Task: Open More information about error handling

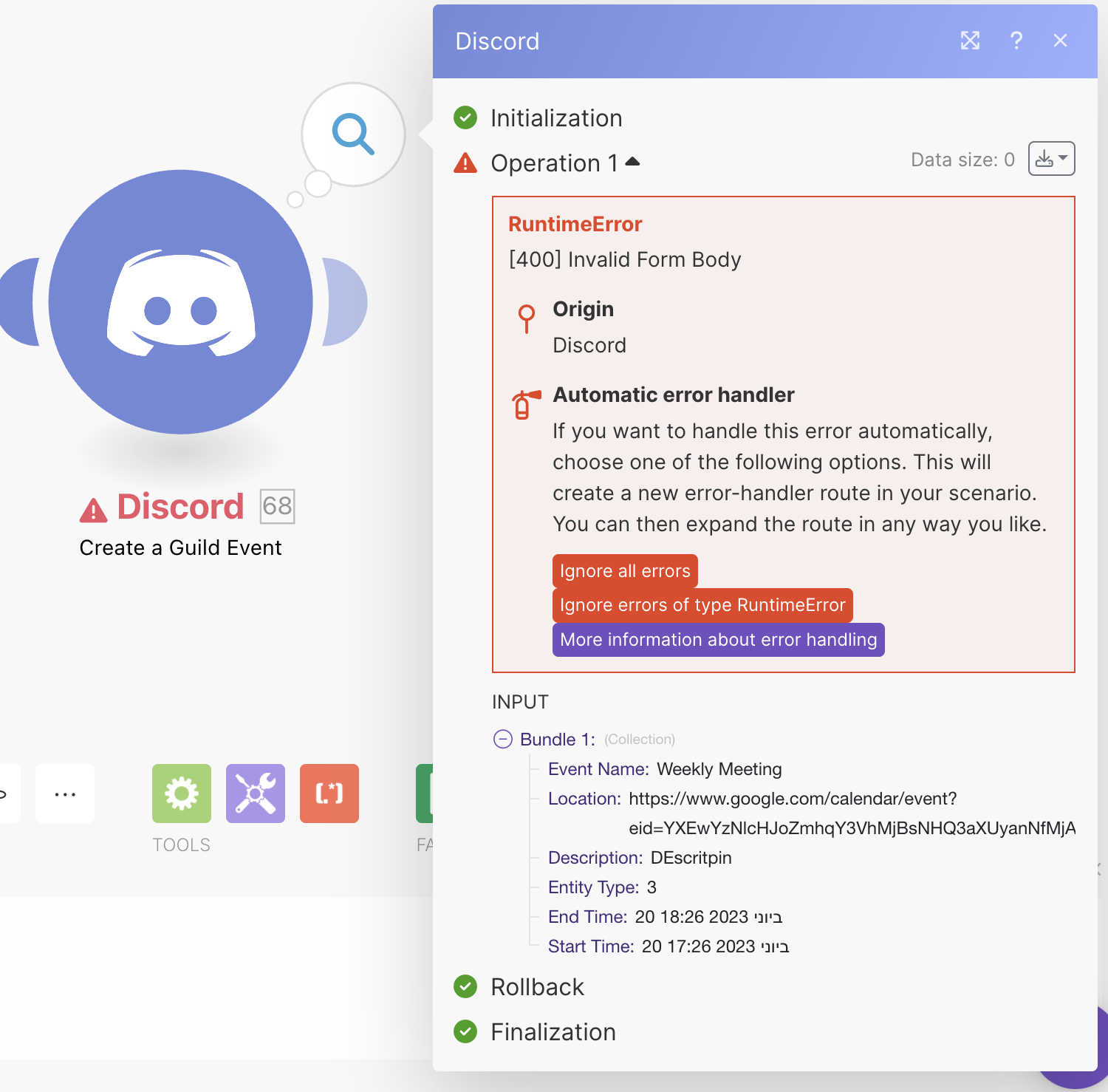Action: 718,640
